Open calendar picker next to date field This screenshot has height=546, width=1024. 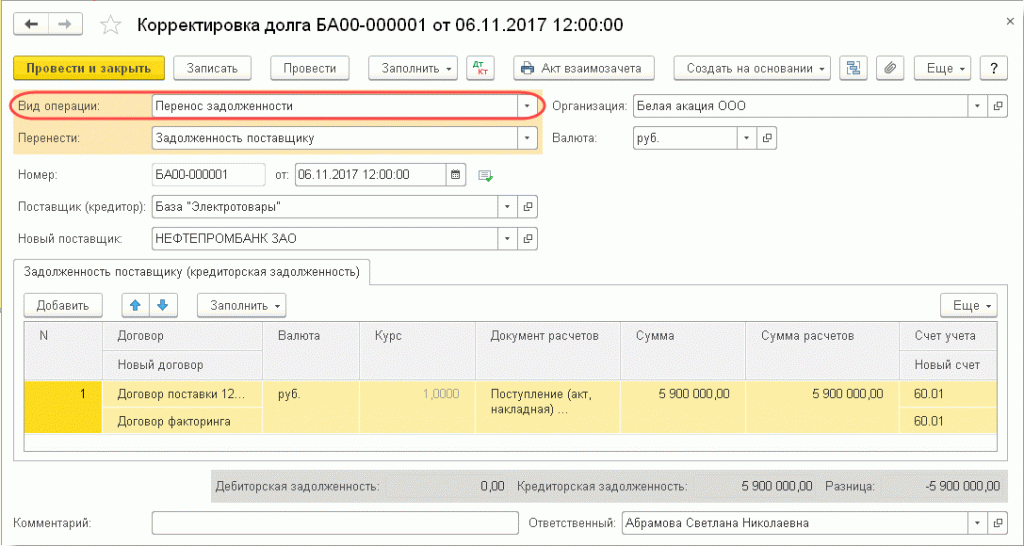coord(457,174)
